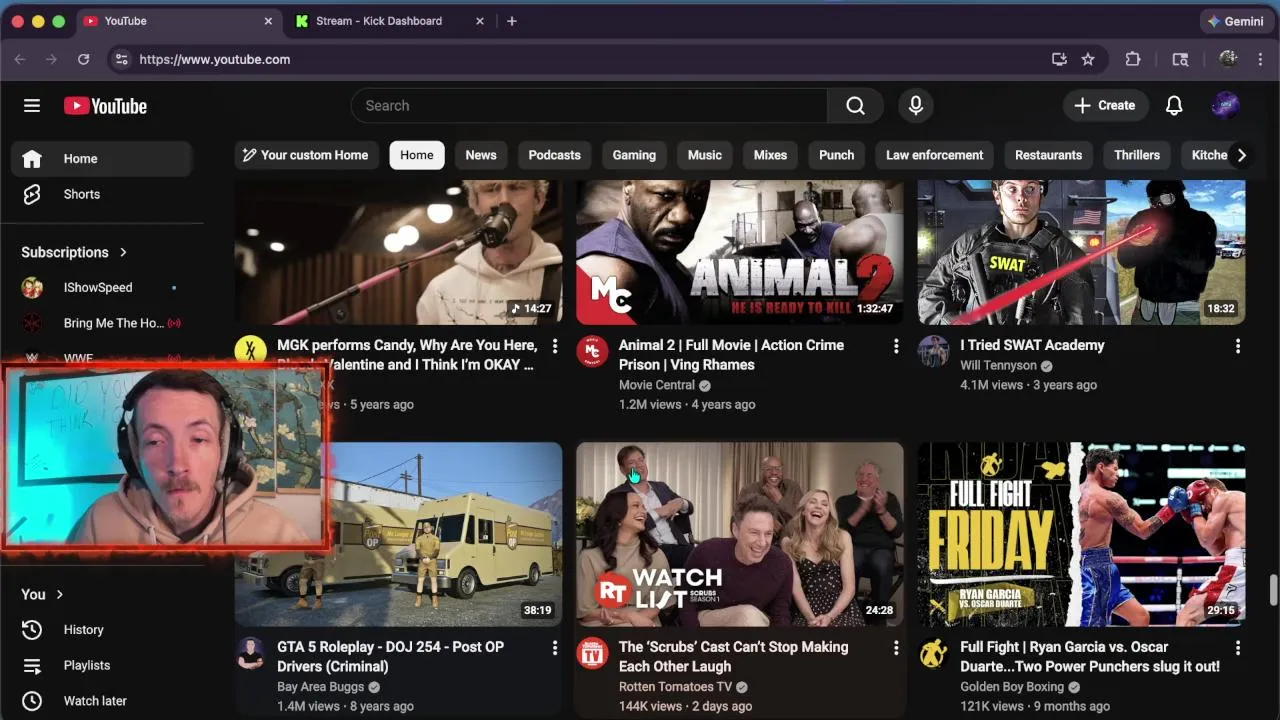Click the install app icon in address bar
The height and width of the screenshot is (720, 1280).
1059,59
